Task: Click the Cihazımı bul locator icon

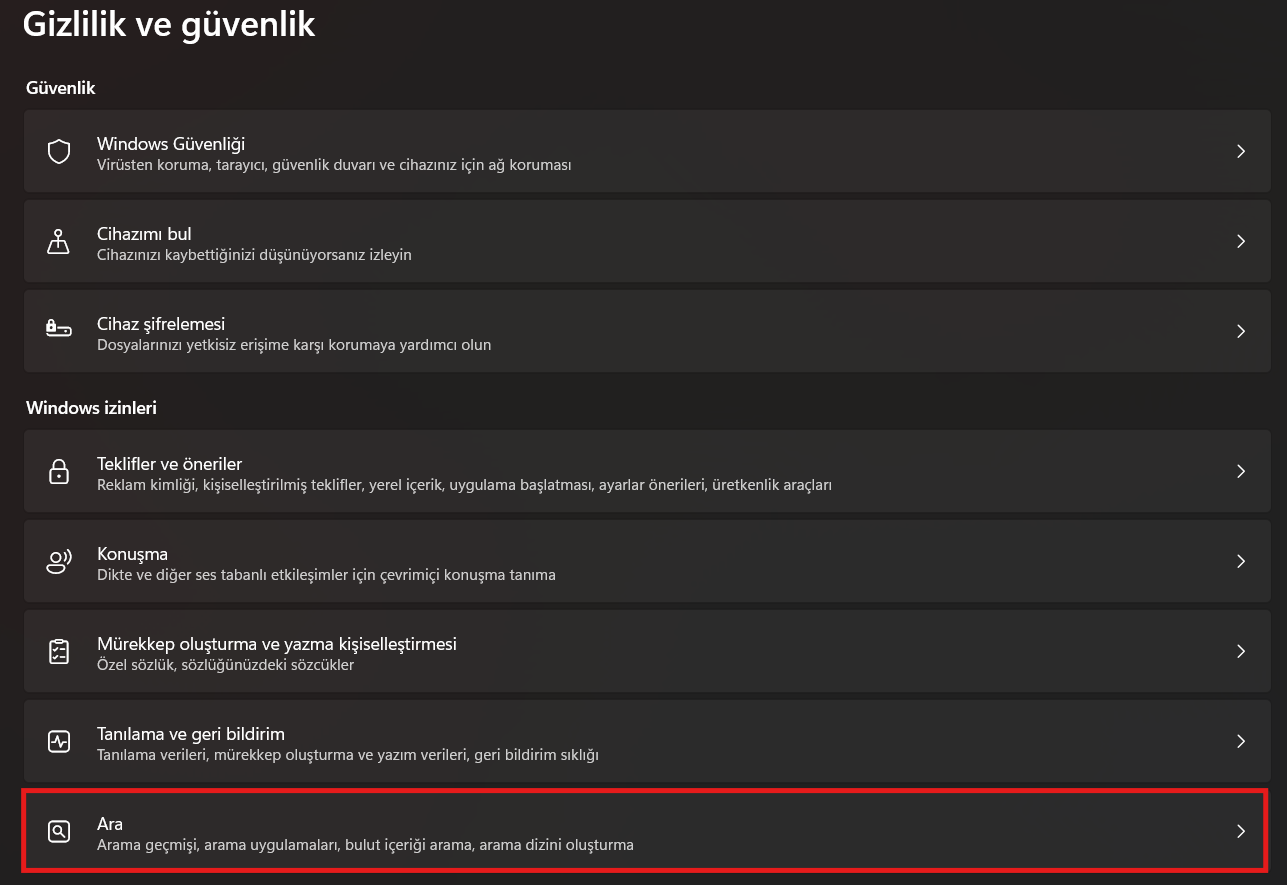Action: click(x=59, y=242)
